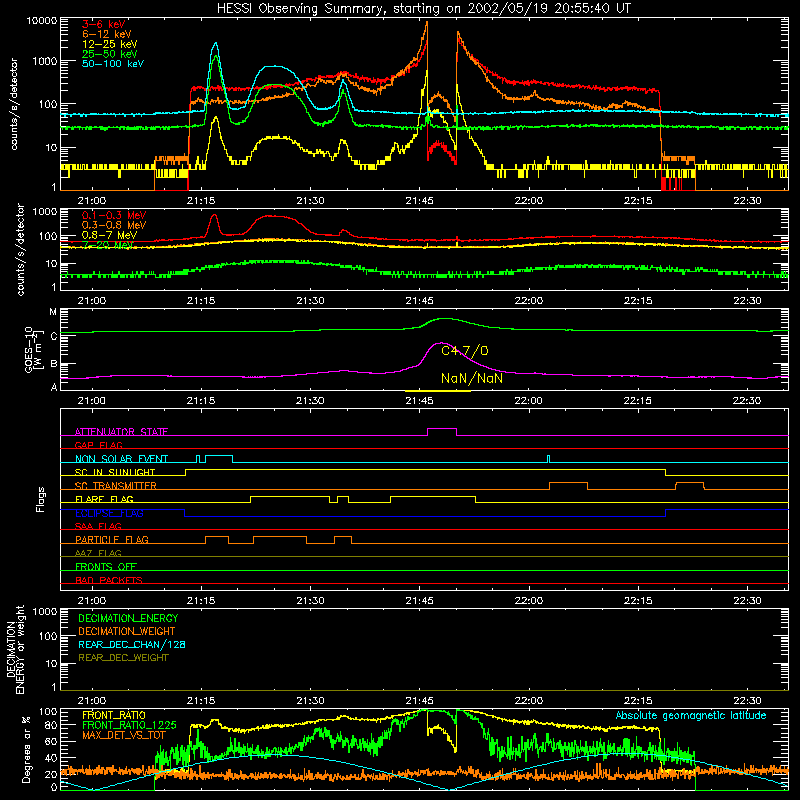The height and width of the screenshot is (800, 800).
Task: Click the 'NaN/NaN' annotation in GOES panel
Action: pyautogui.click(x=472, y=378)
